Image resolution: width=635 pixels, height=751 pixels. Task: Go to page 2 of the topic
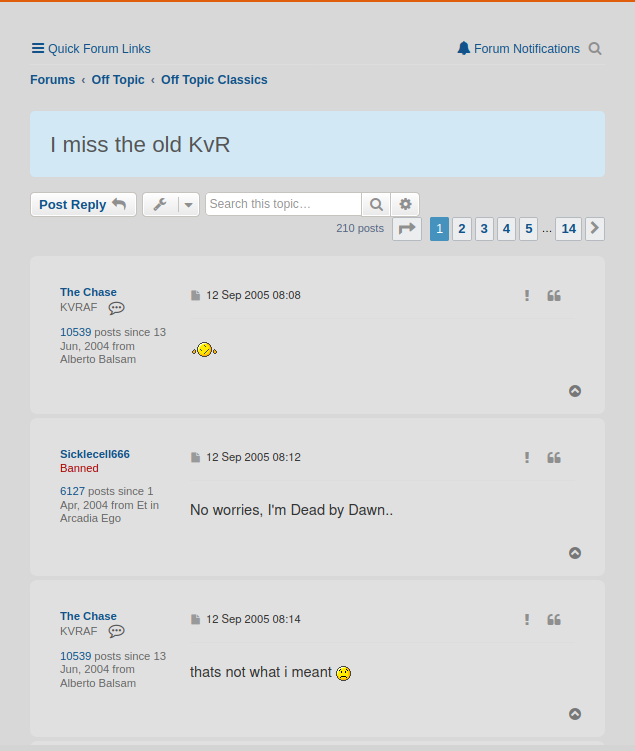[x=462, y=229]
